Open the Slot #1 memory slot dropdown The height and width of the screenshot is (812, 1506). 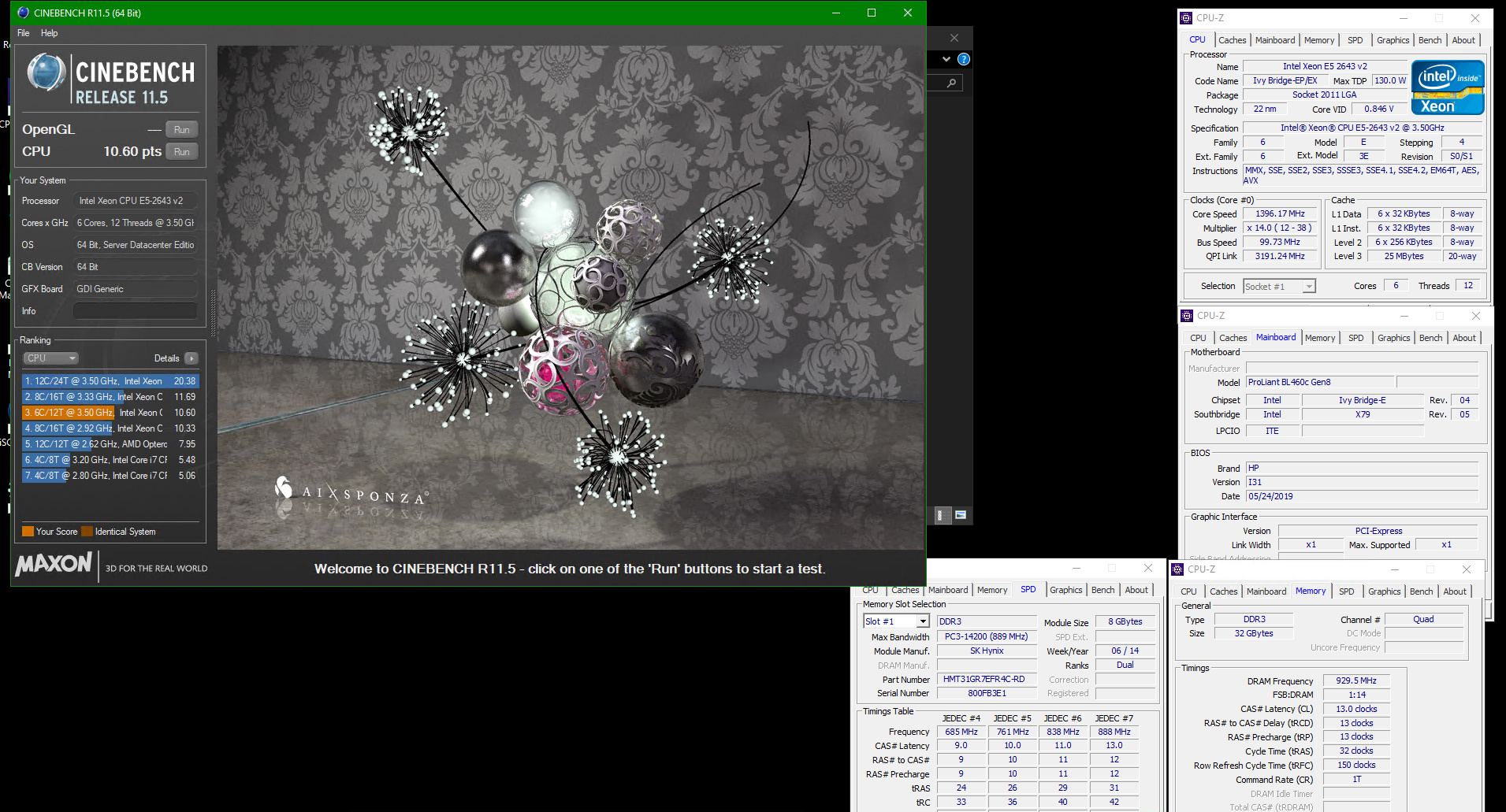coord(896,621)
